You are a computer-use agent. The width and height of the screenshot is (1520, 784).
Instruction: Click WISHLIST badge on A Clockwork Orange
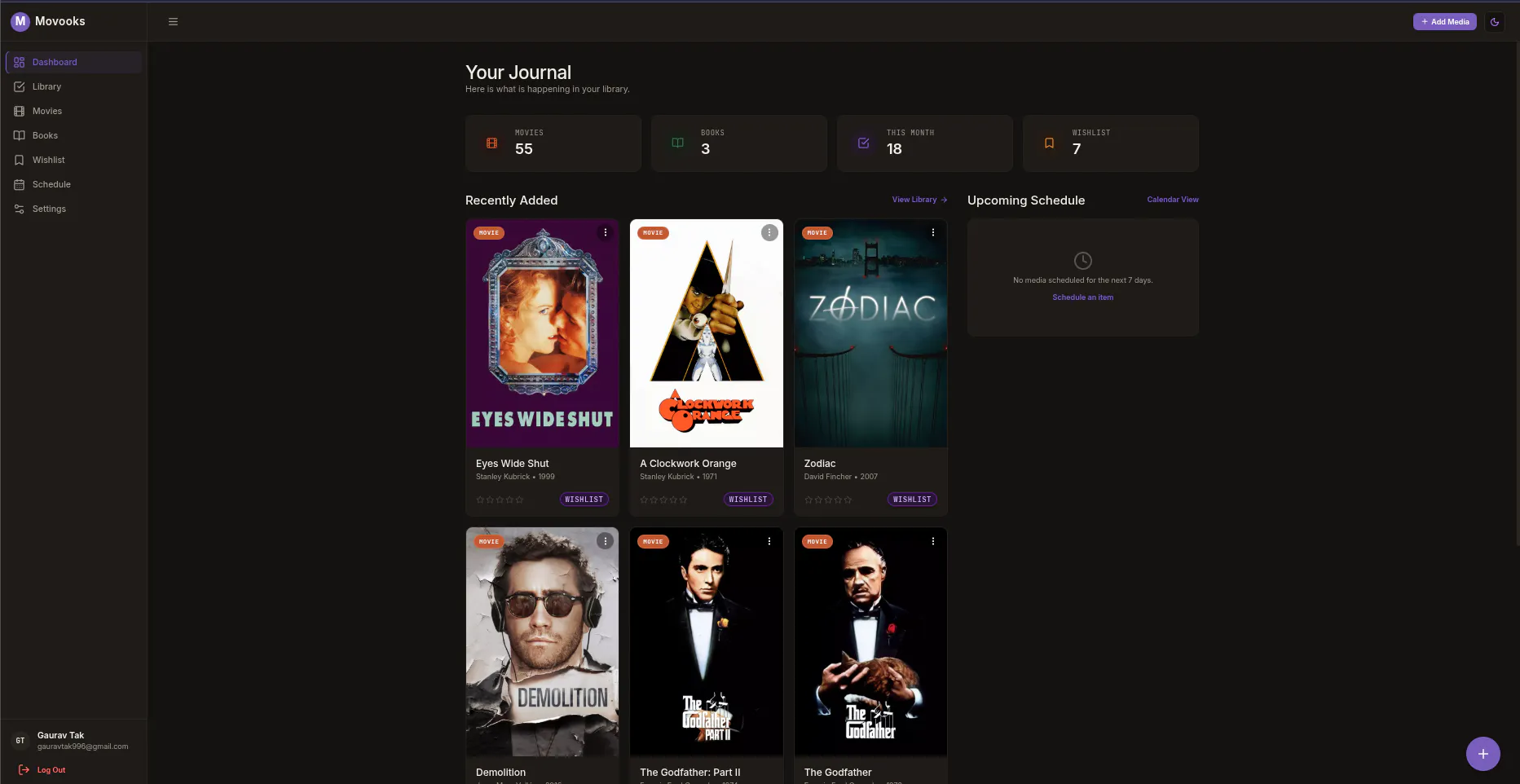click(748, 500)
